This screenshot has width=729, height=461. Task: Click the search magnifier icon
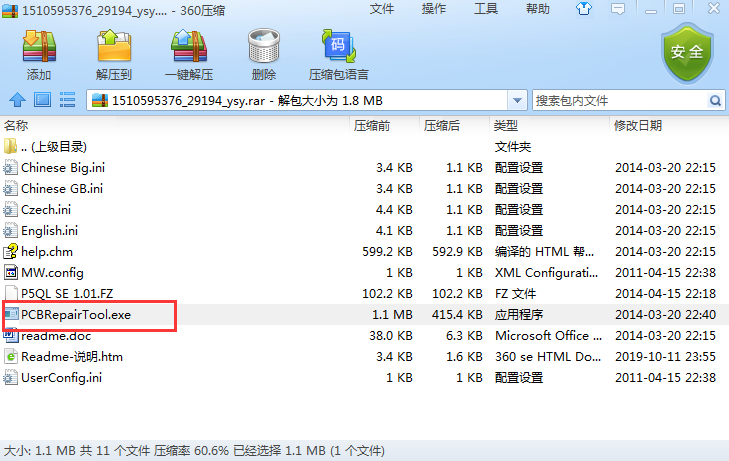click(x=715, y=100)
